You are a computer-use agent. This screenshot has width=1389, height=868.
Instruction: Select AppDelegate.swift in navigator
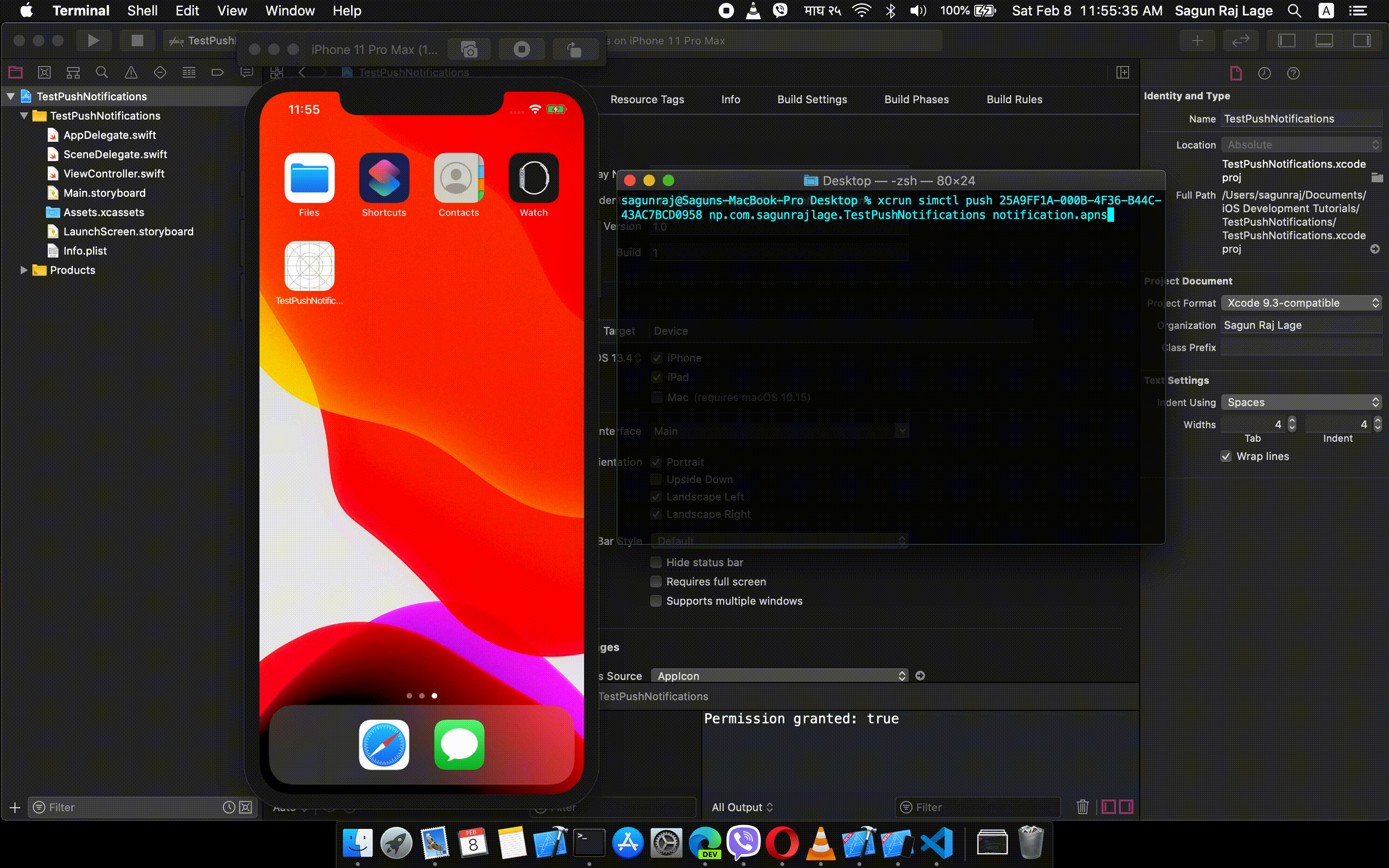click(109, 135)
